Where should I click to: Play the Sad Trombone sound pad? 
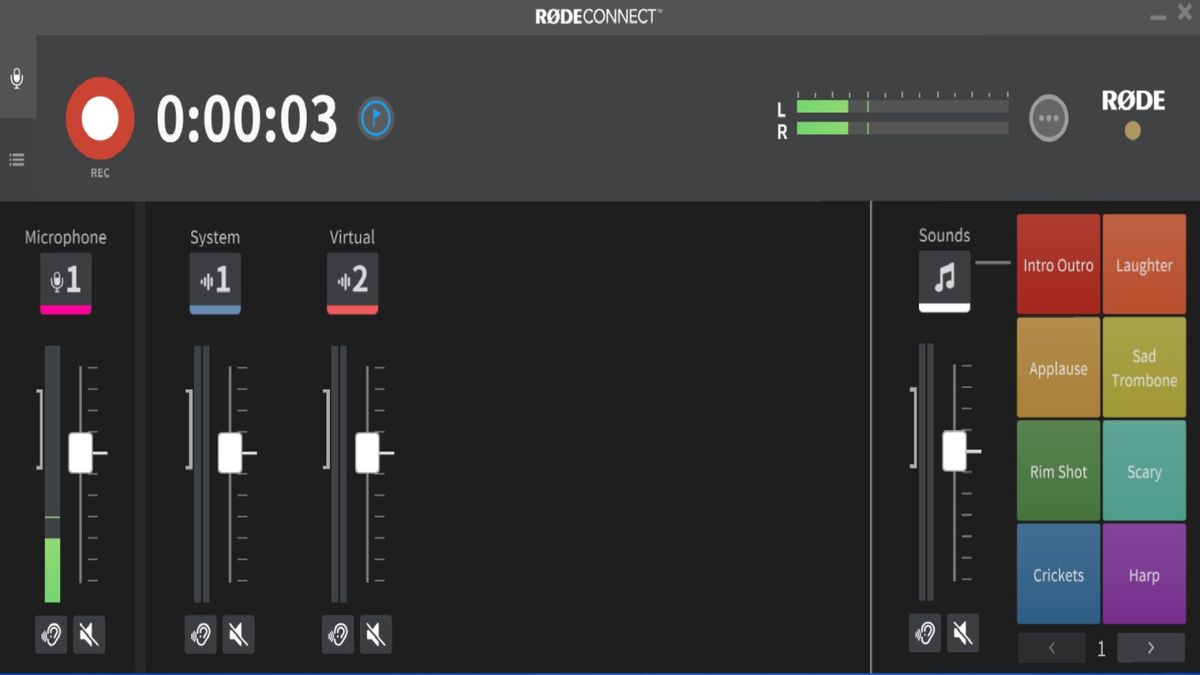[1144, 367]
